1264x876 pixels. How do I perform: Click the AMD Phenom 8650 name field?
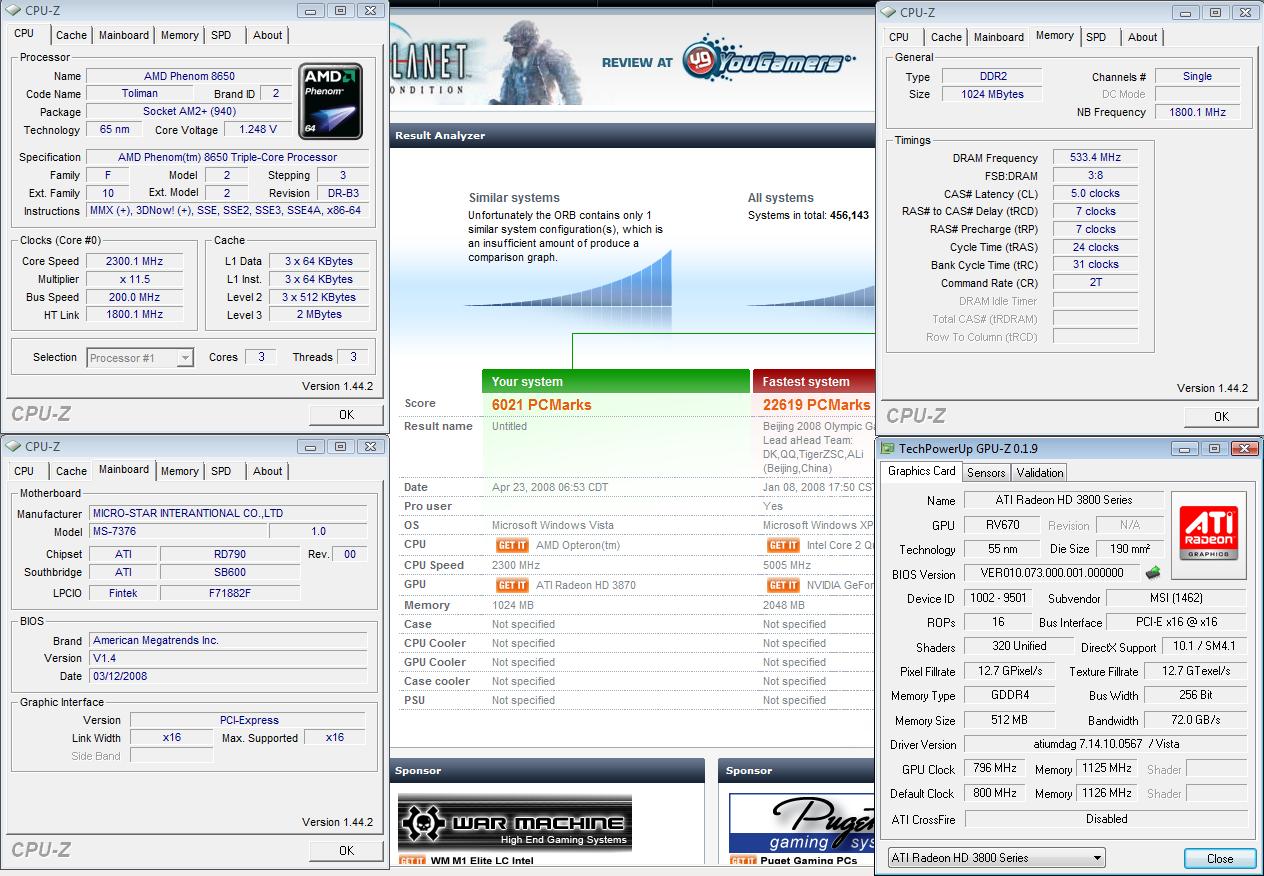[189, 76]
